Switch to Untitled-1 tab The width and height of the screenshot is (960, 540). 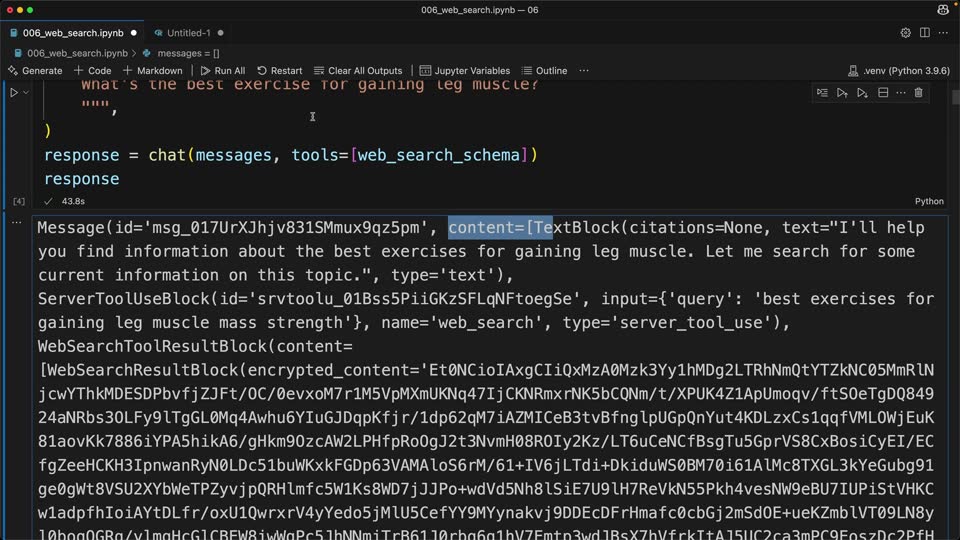pyautogui.click(x=189, y=33)
